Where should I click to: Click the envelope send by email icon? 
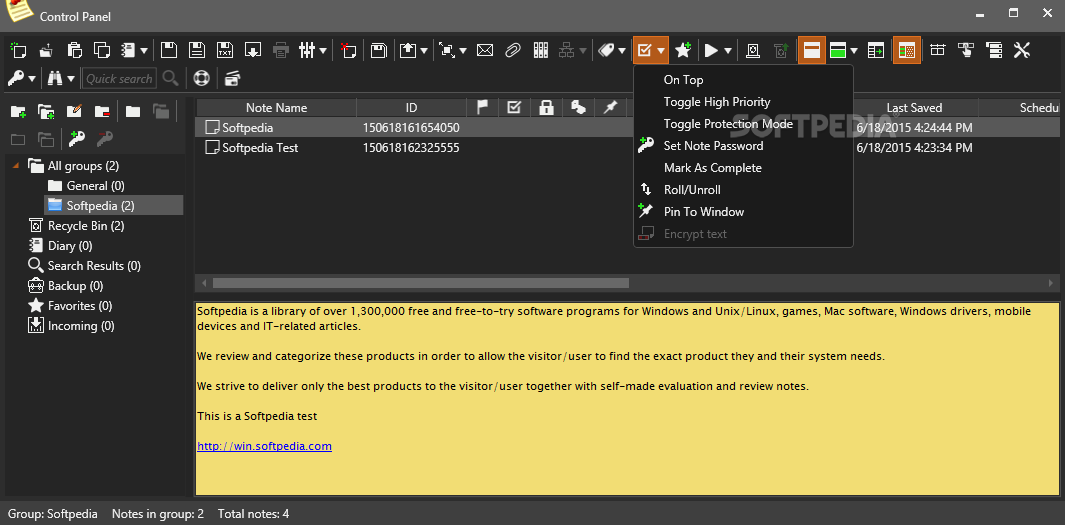(x=484, y=50)
